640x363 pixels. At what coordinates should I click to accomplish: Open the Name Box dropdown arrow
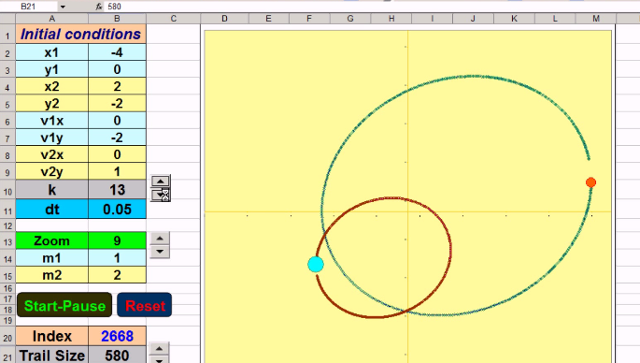click(62, 7)
